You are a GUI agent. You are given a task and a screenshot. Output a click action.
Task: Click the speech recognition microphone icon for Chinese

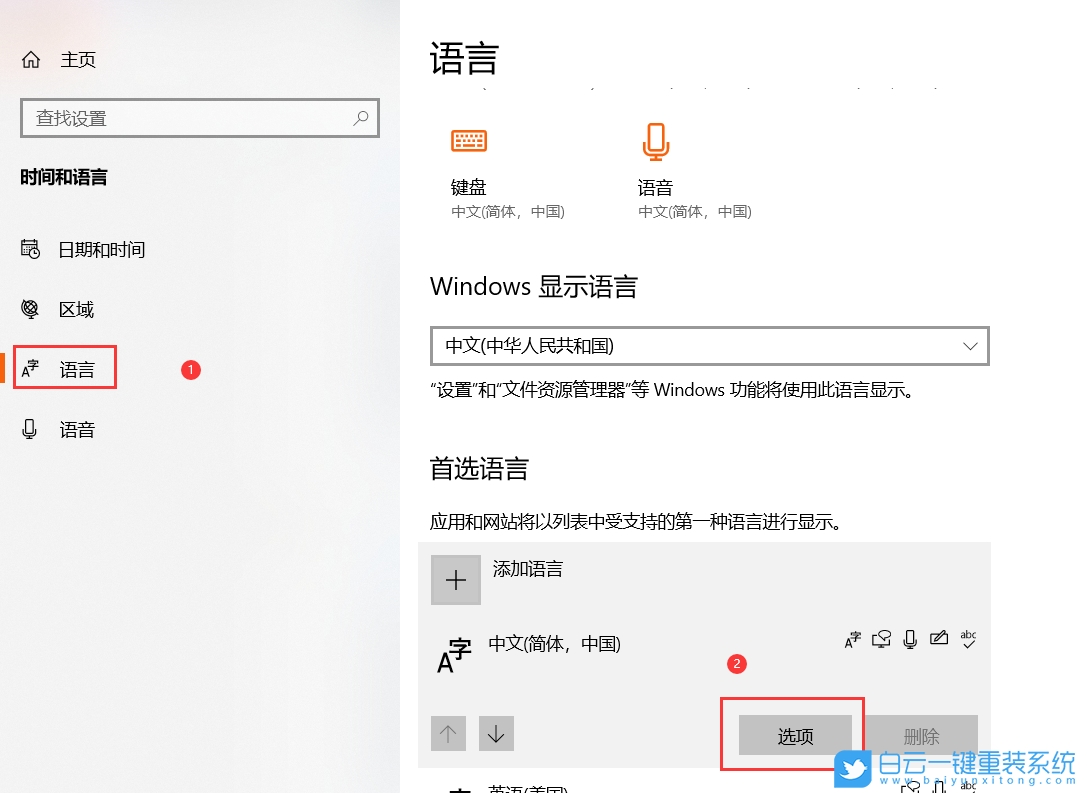click(910, 639)
